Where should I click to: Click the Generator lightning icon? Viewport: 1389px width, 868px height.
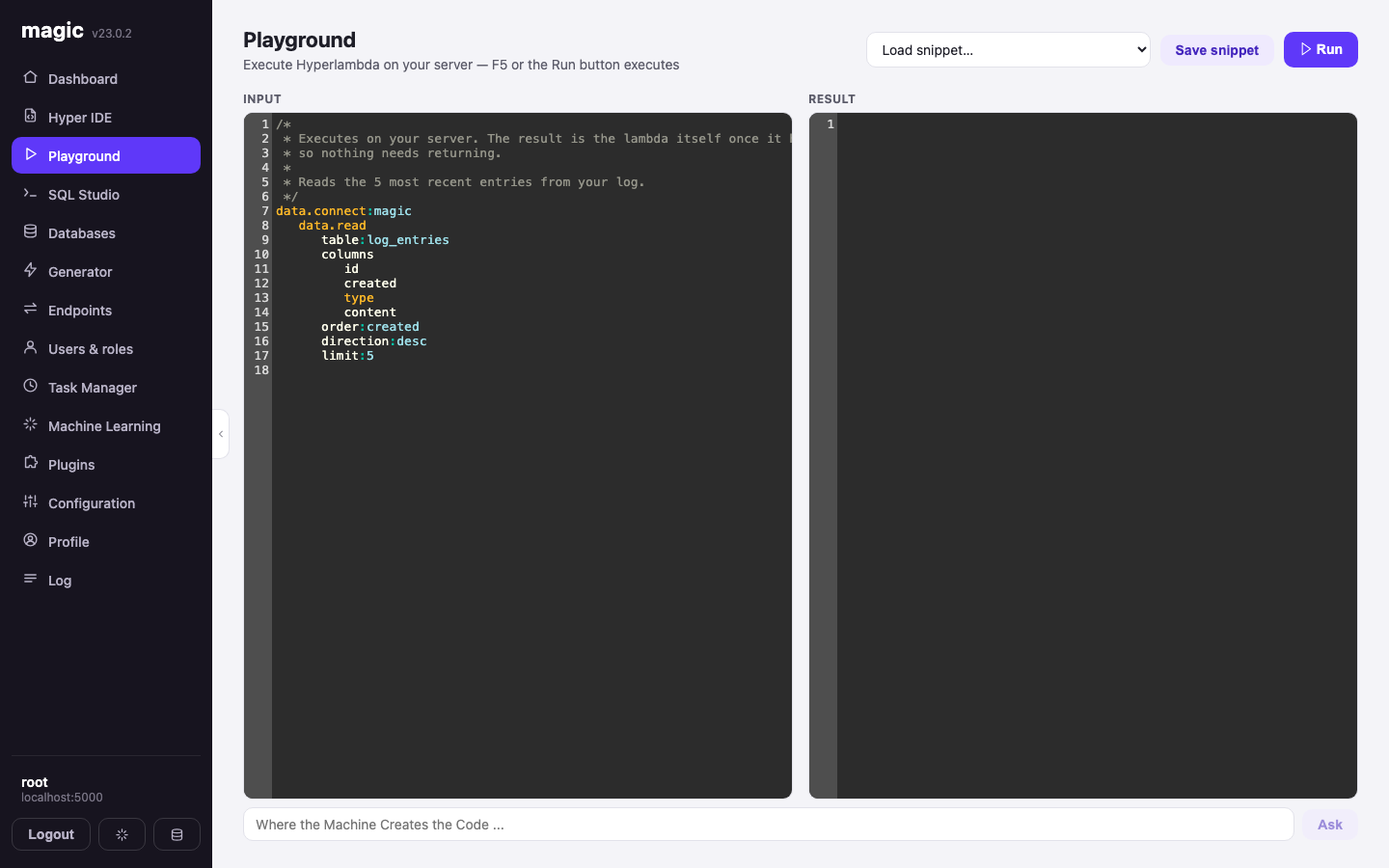(x=30, y=270)
